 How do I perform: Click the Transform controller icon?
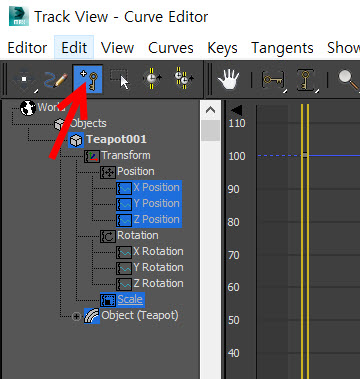92,156
